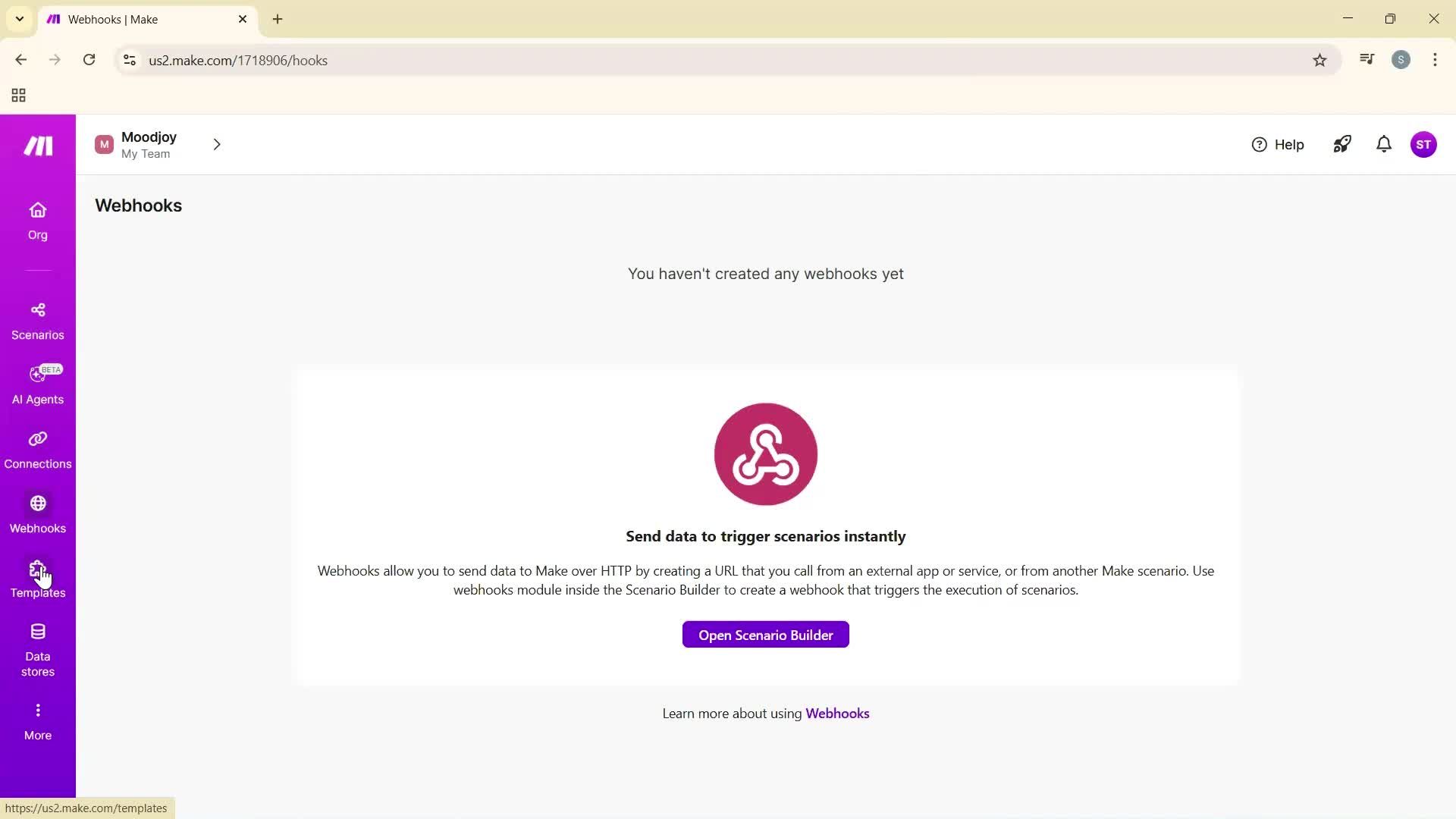The width and height of the screenshot is (1456, 819).
Task: Open the Help menu
Action: (1278, 144)
